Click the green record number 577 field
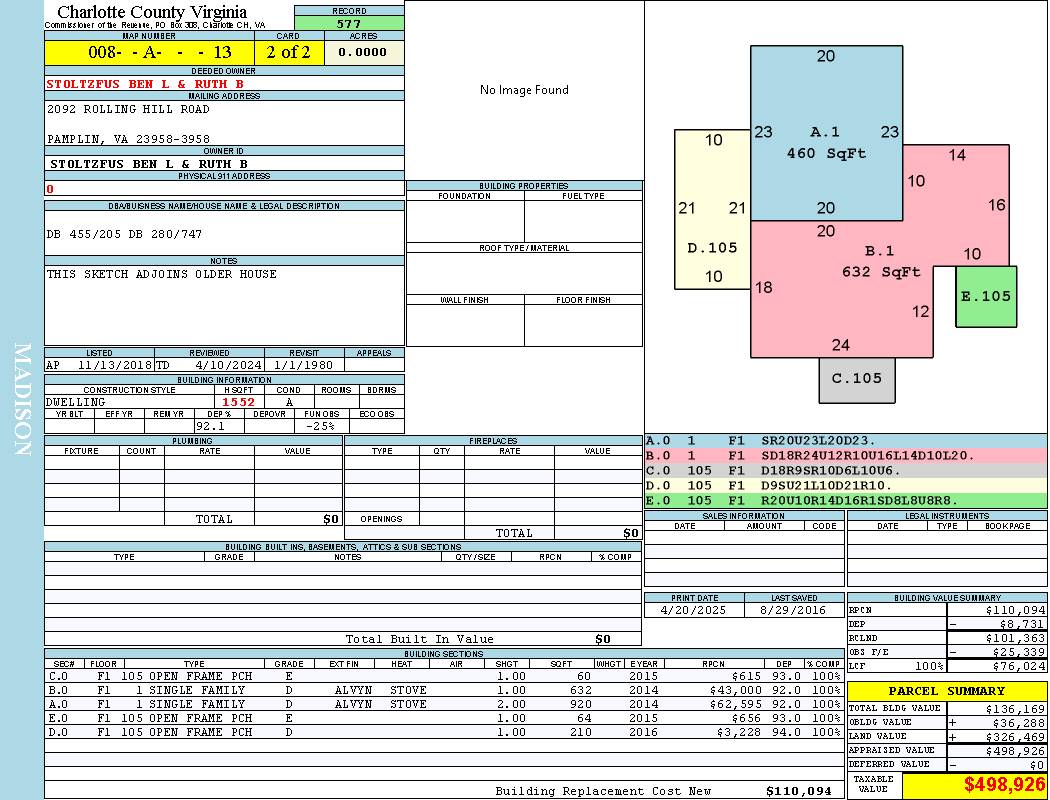Viewport: 1050px width, 800px height. pyautogui.click(x=349, y=23)
